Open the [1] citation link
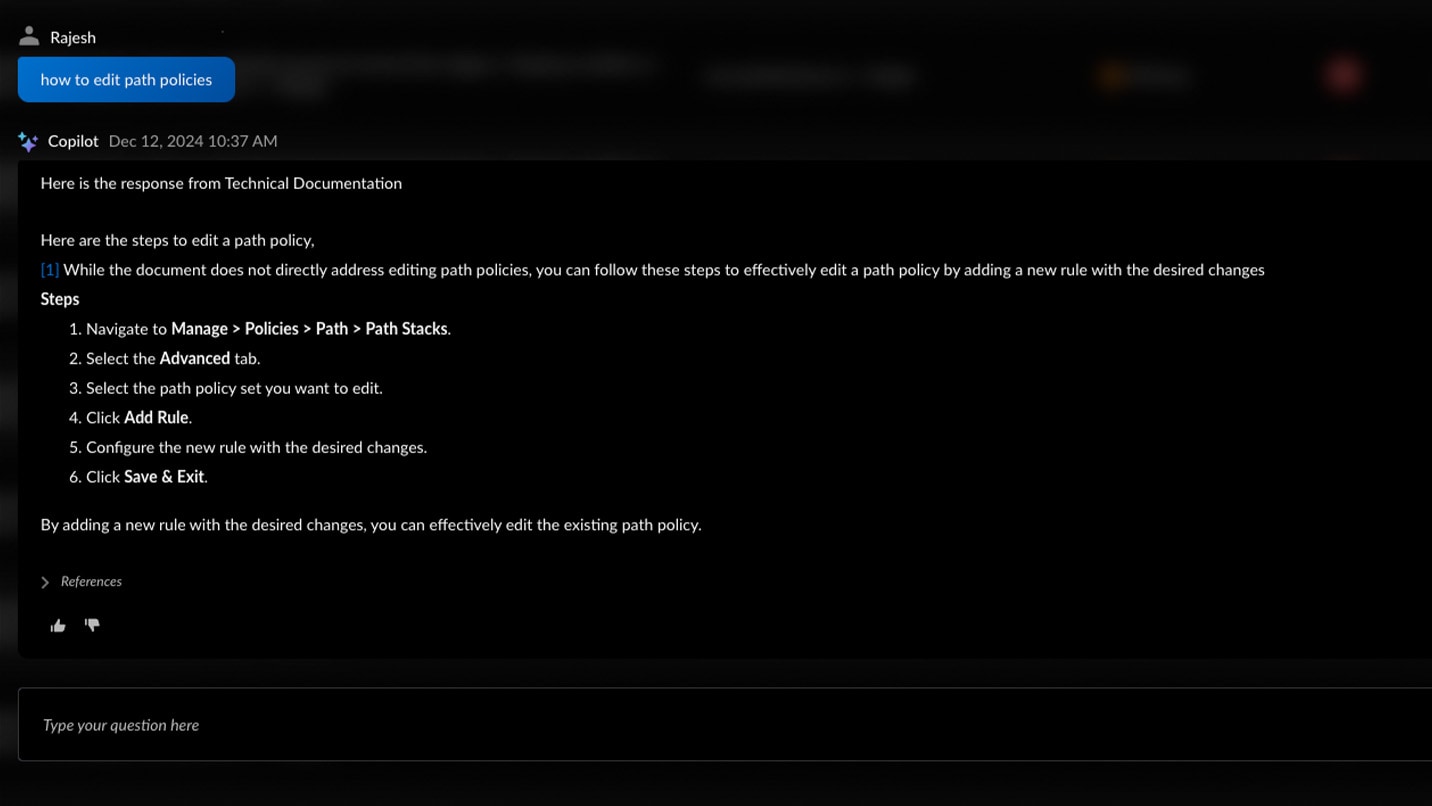 coord(49,270)
